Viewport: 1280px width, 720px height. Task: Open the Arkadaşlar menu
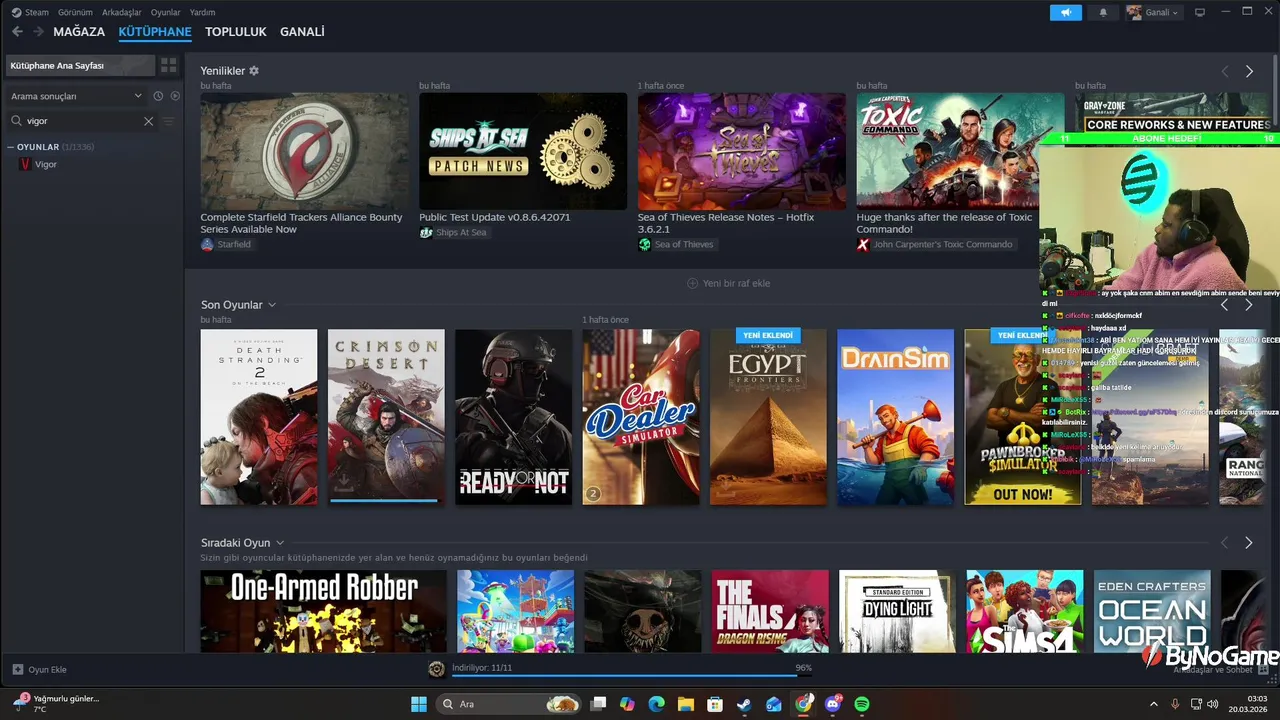(x=122, y=12)
